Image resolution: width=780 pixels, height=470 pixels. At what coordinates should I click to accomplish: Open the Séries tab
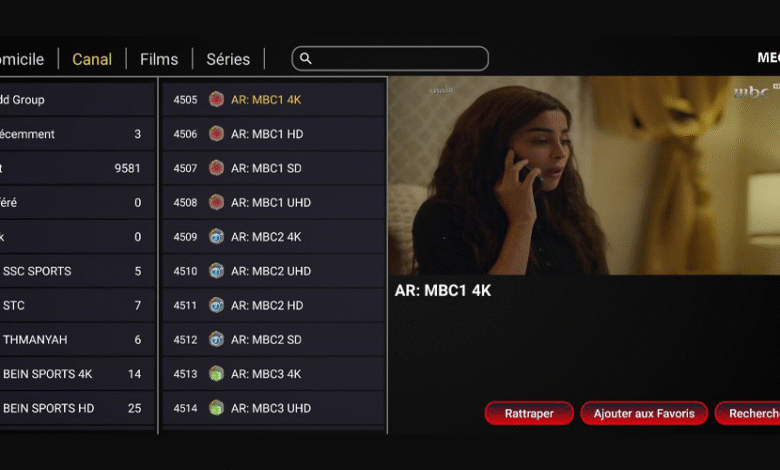pos(228,59)
